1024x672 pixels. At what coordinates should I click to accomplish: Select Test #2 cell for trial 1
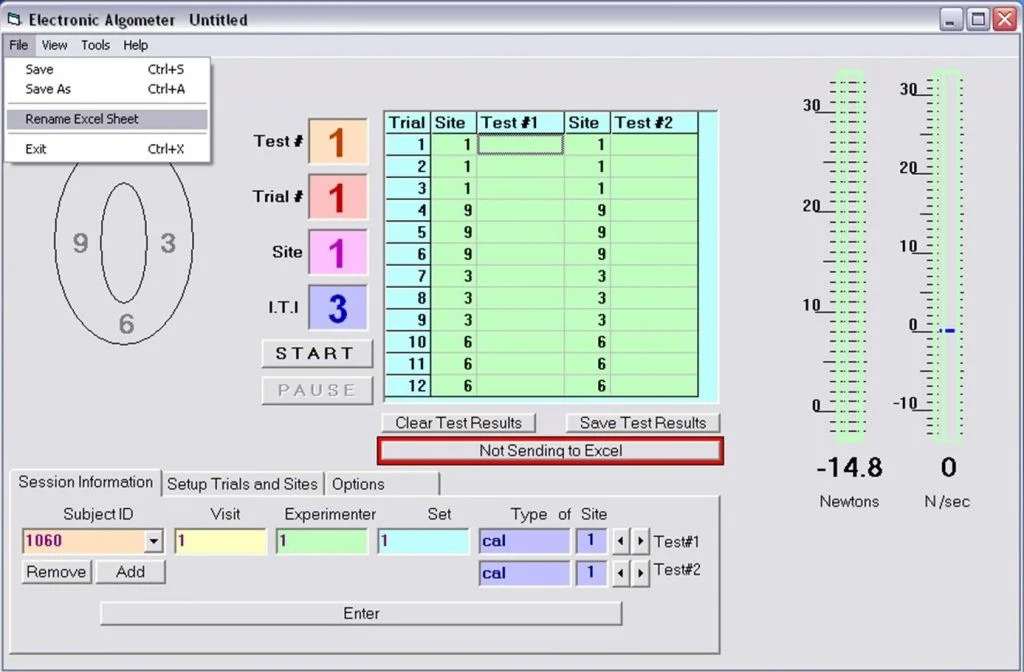point(654,144)
